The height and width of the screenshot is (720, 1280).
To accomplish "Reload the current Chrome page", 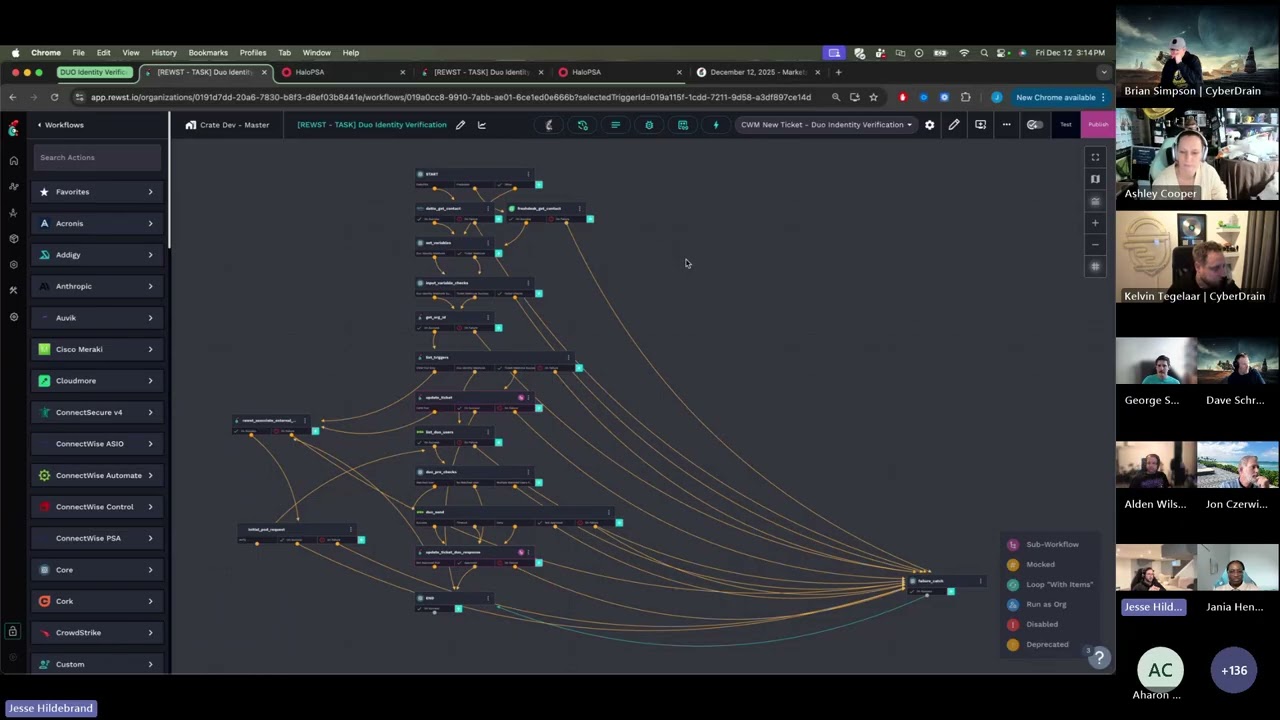I will [x=54, y=97].
